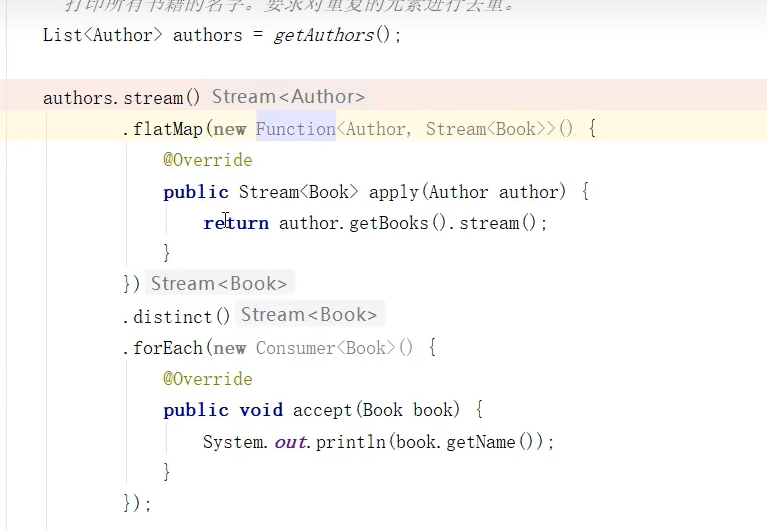Click the accept method name
This screenshot has width=767, height=530.
pos(323,410)
